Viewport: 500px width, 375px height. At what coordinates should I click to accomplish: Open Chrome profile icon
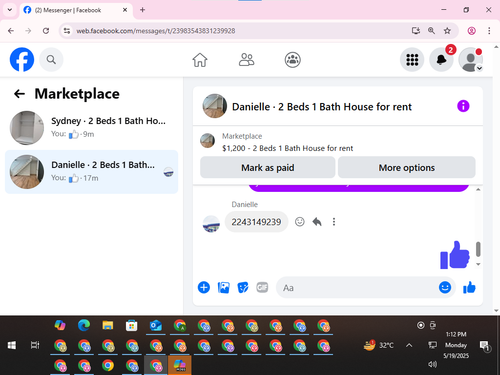point(471,31)
